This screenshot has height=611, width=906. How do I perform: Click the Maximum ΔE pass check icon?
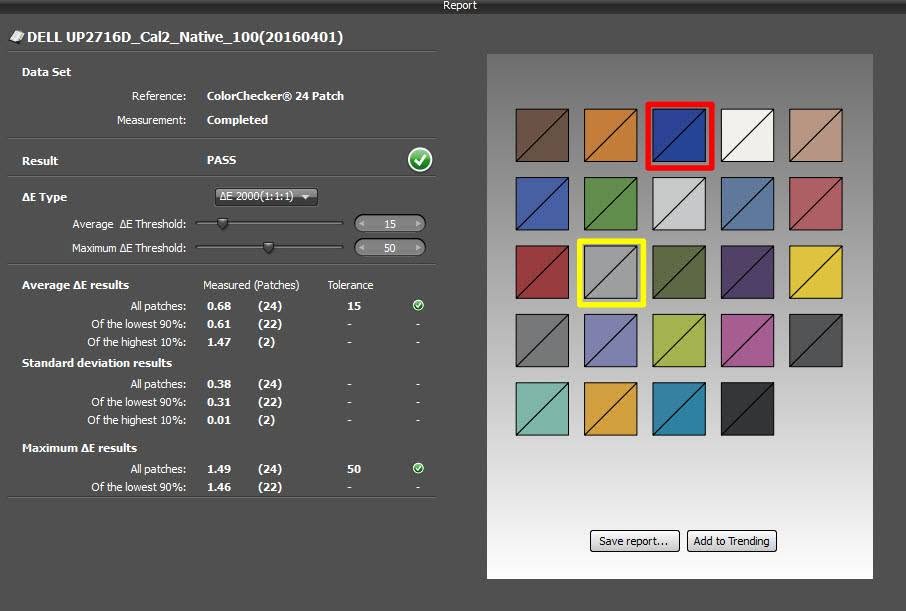418,468
